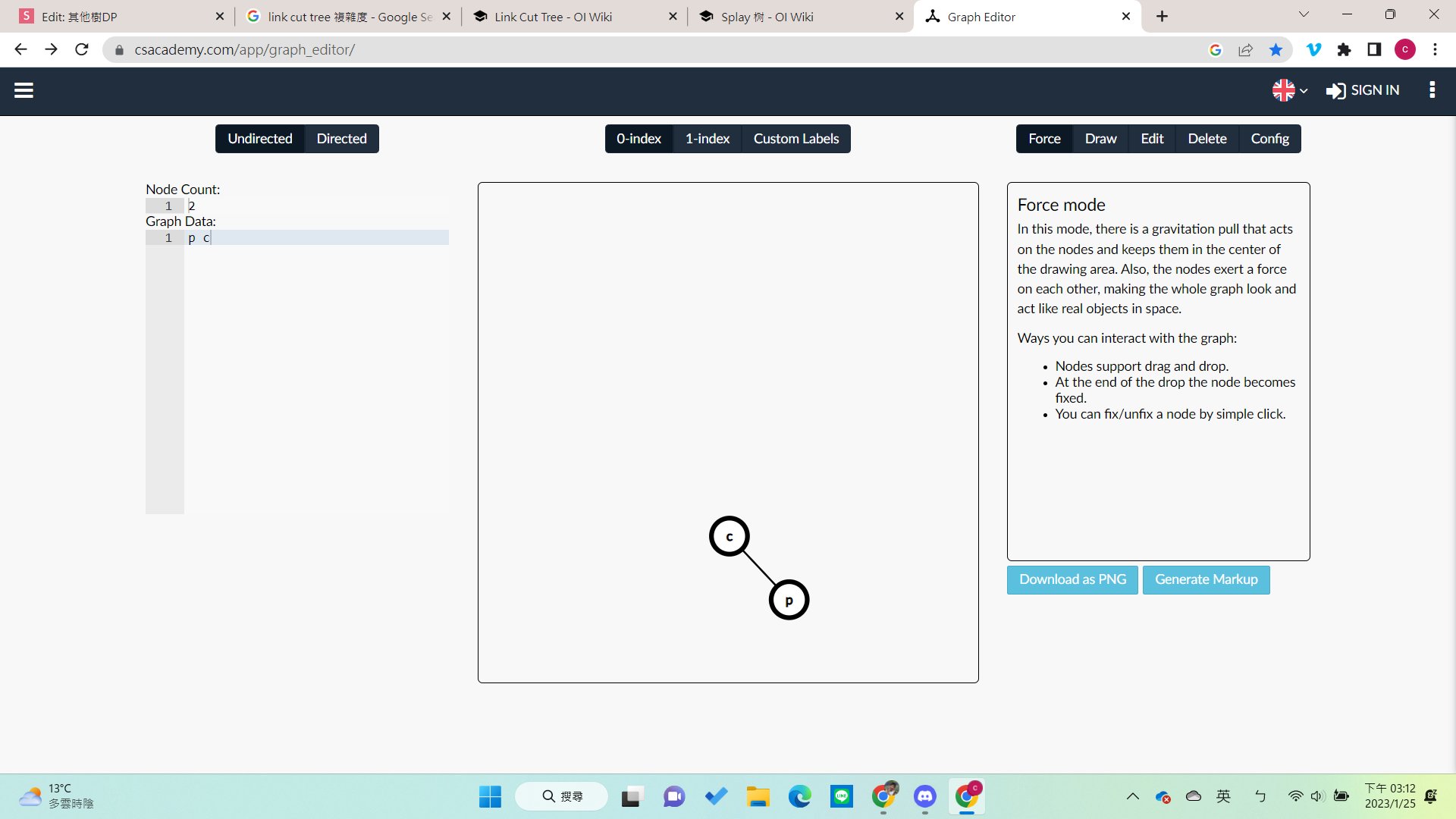
Task: Open Discord from the taskbar
Action: click(x=924, y=796)
